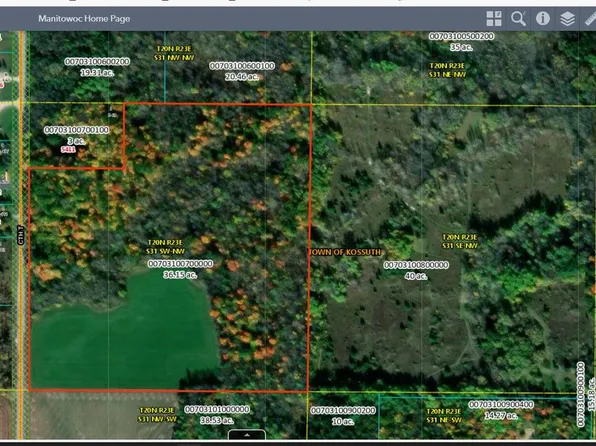596x446 pixels.
Task: Click the red 5411 address number
Action: click(68, 150)
